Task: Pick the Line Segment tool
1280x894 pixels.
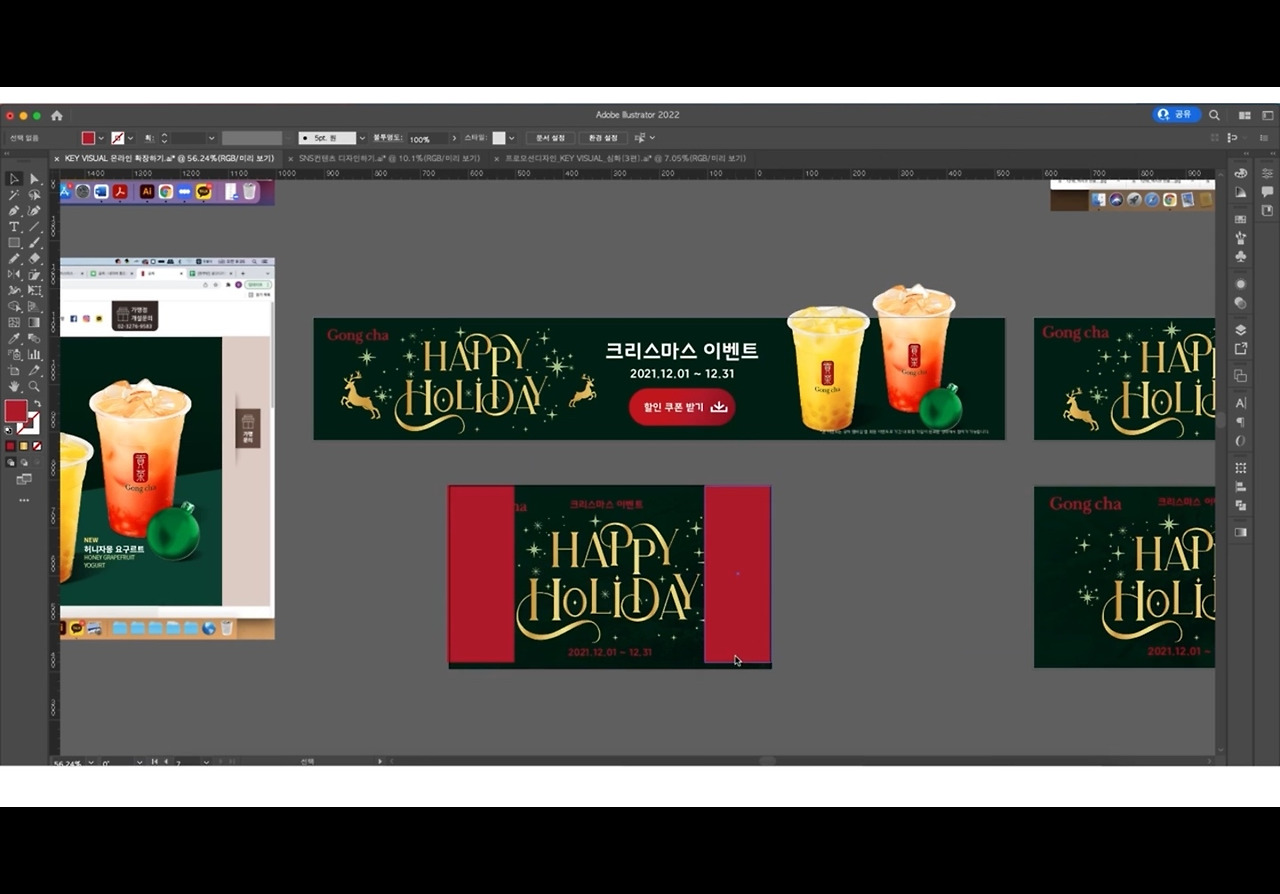Action: click(x=34, y=227)
